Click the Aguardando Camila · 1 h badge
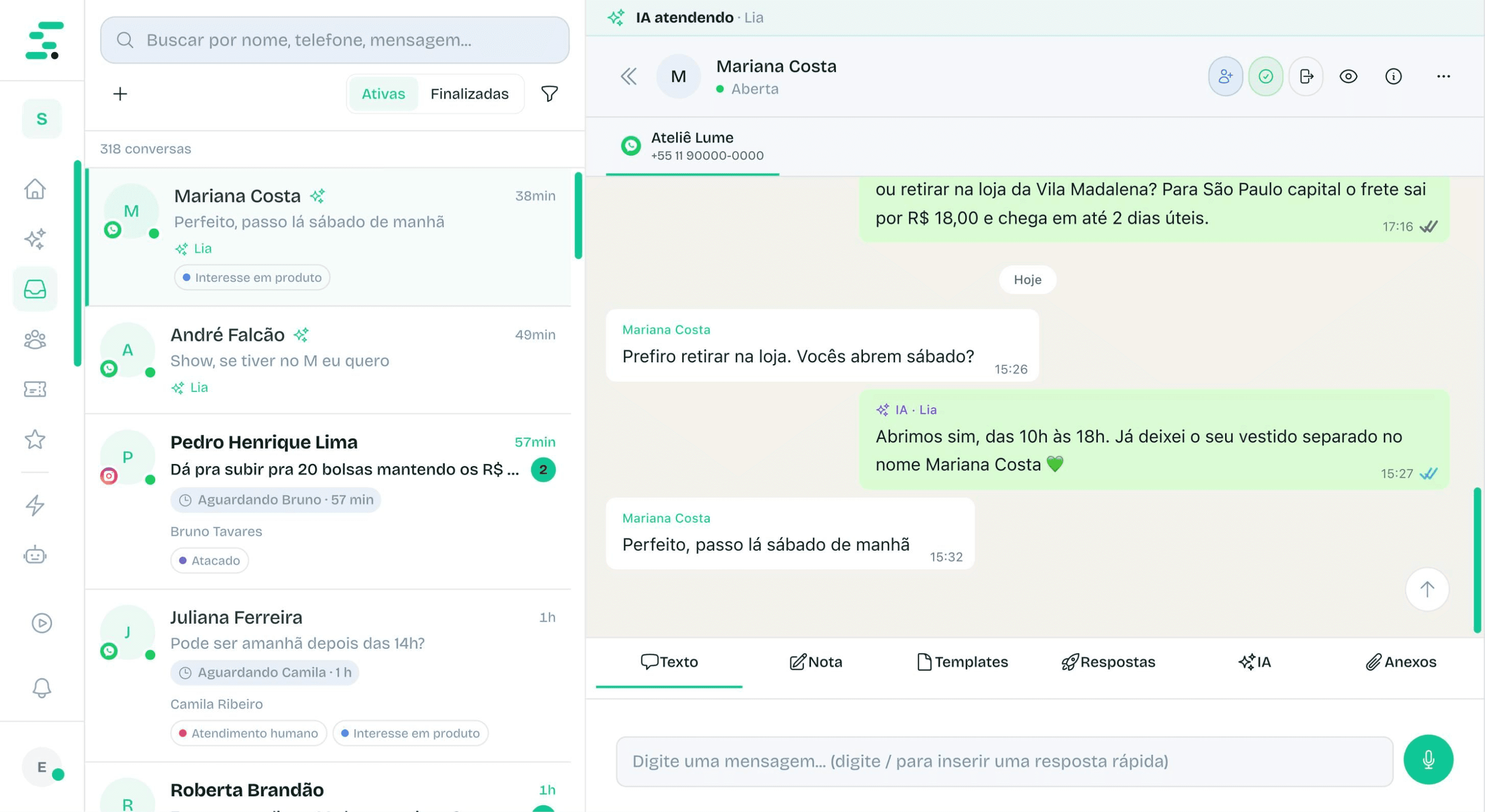The height and width of the screenshot is (812, 1485). [x=265, y=673]
